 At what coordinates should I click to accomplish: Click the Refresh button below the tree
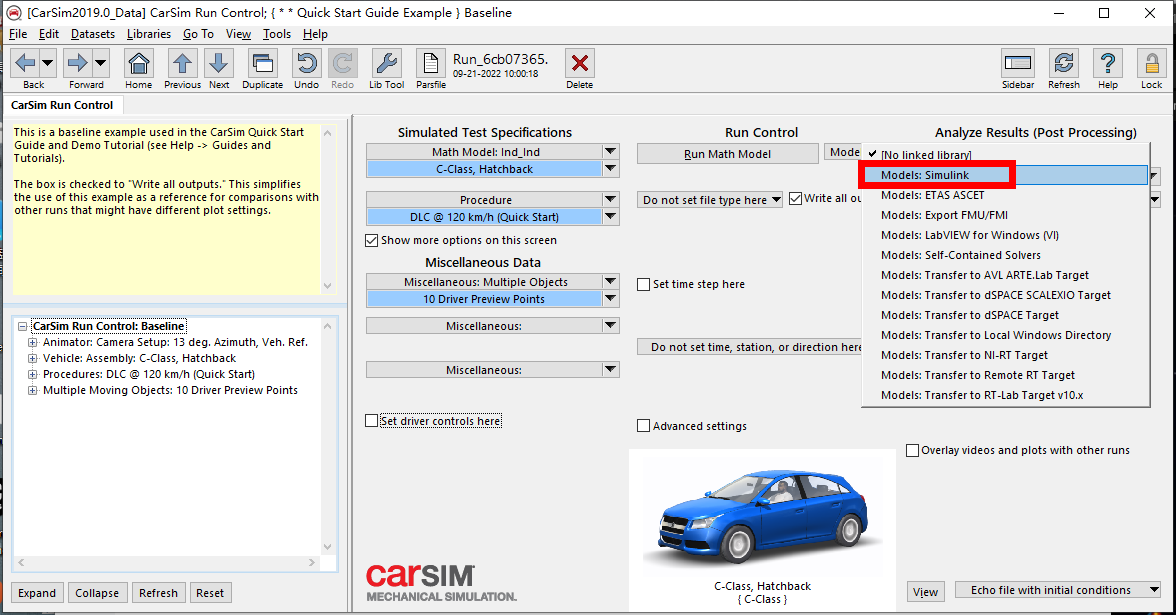point(158,592)
